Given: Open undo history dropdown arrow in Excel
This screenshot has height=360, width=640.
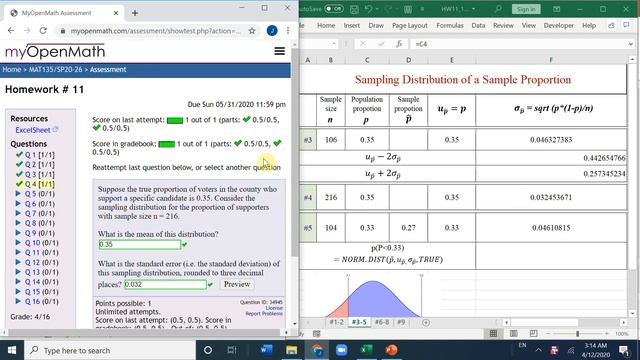Looking at the screenshot, I should (377, 9).
